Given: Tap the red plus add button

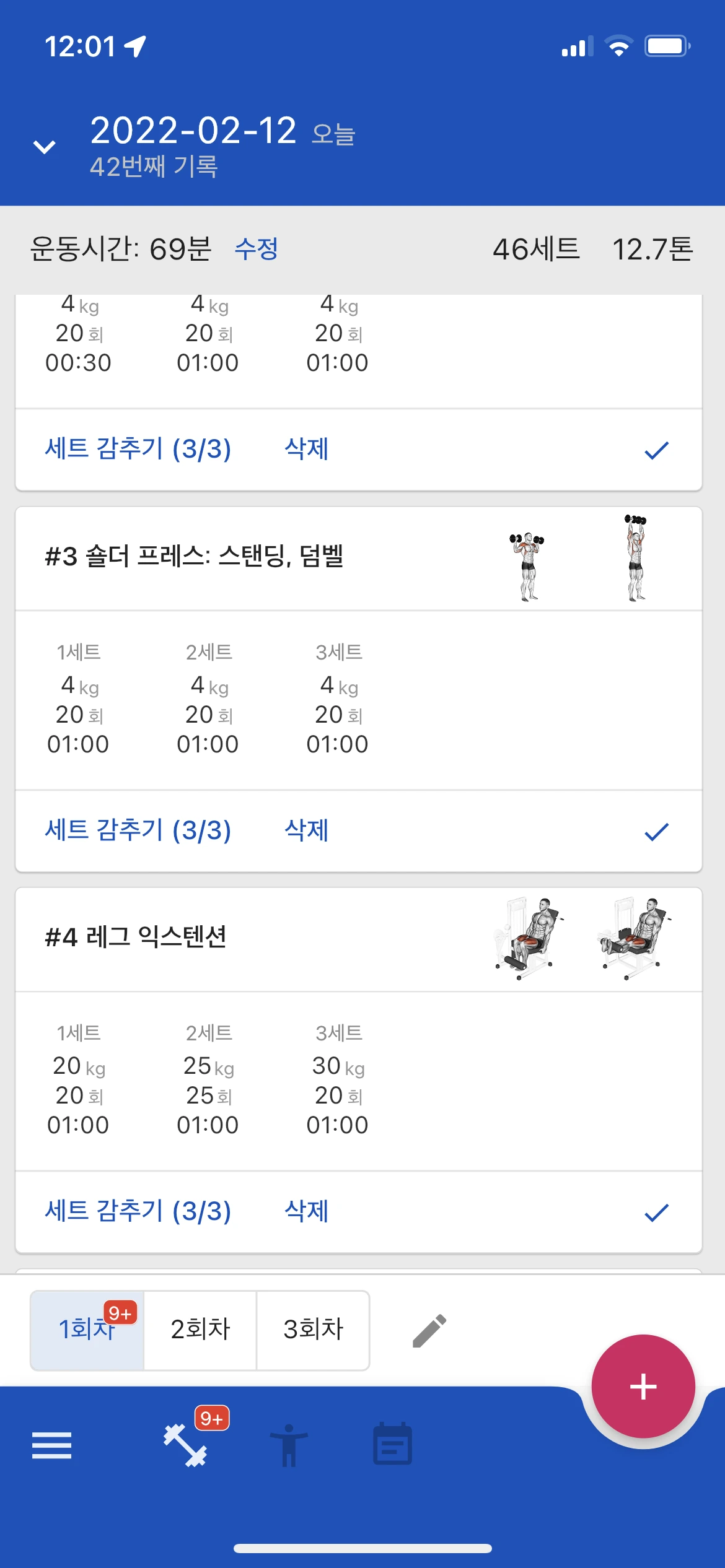Looking at the screenshot, I should click(x=643, y=1387).
